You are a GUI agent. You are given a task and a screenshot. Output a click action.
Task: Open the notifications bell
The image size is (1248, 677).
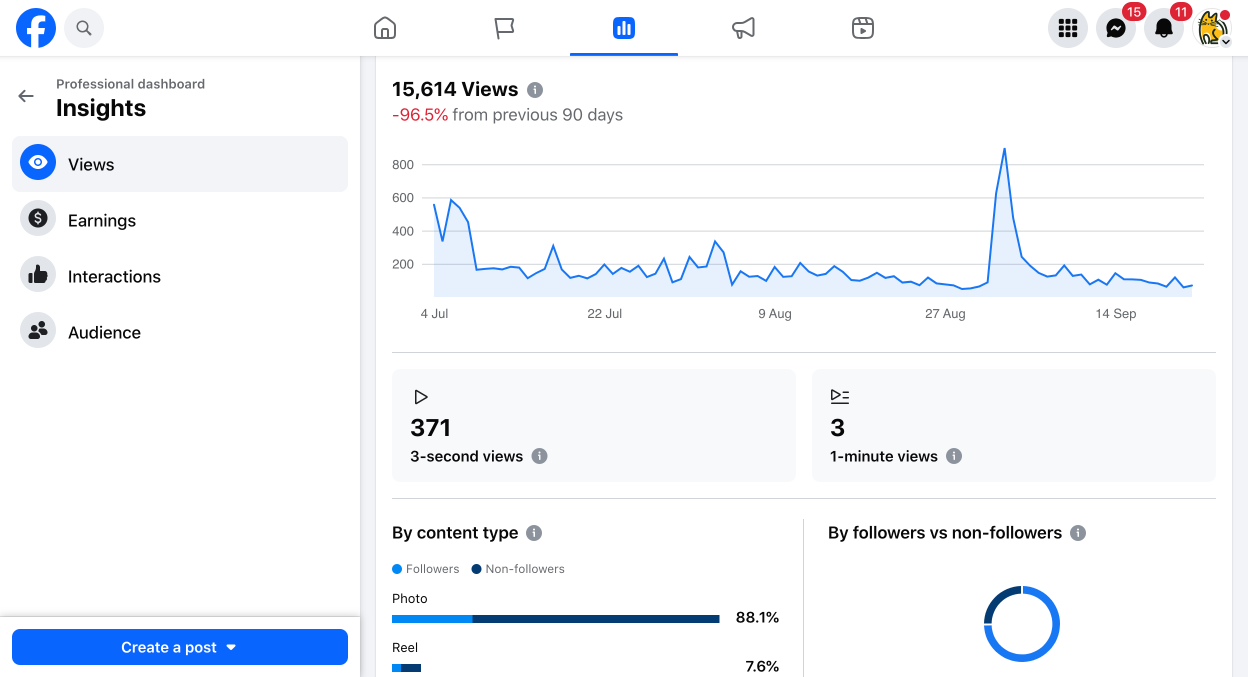(1164, 28)
